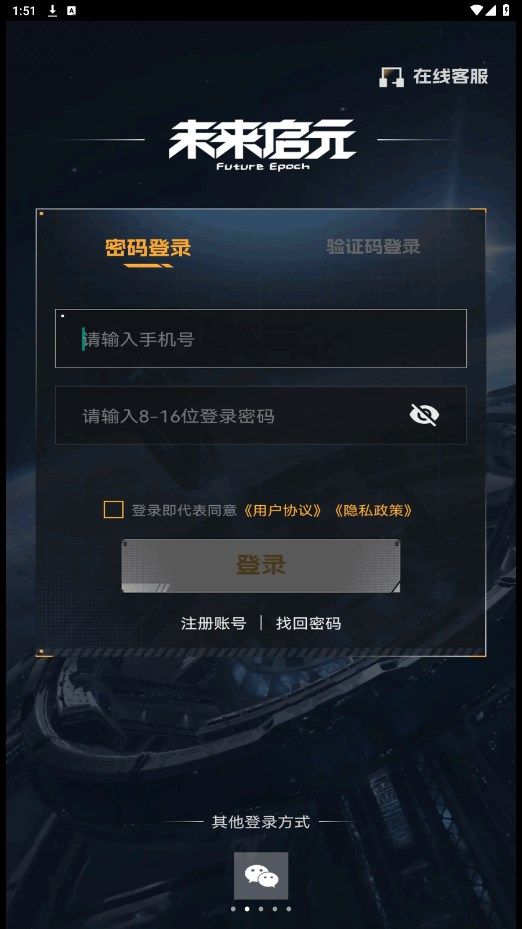Open the 《用户协议》 link
This screenshot has height=929, width=522.
(283, 510)
